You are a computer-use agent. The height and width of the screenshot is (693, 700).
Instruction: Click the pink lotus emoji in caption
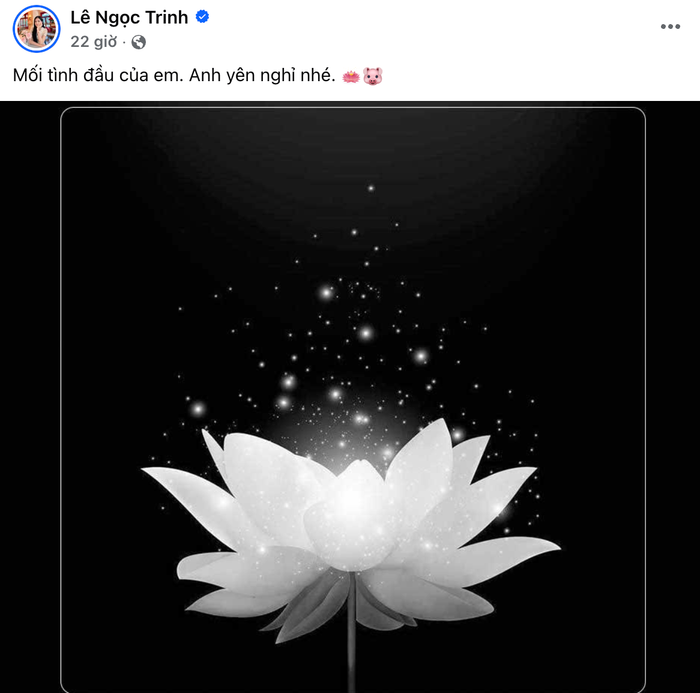click(x=351, y=76)
